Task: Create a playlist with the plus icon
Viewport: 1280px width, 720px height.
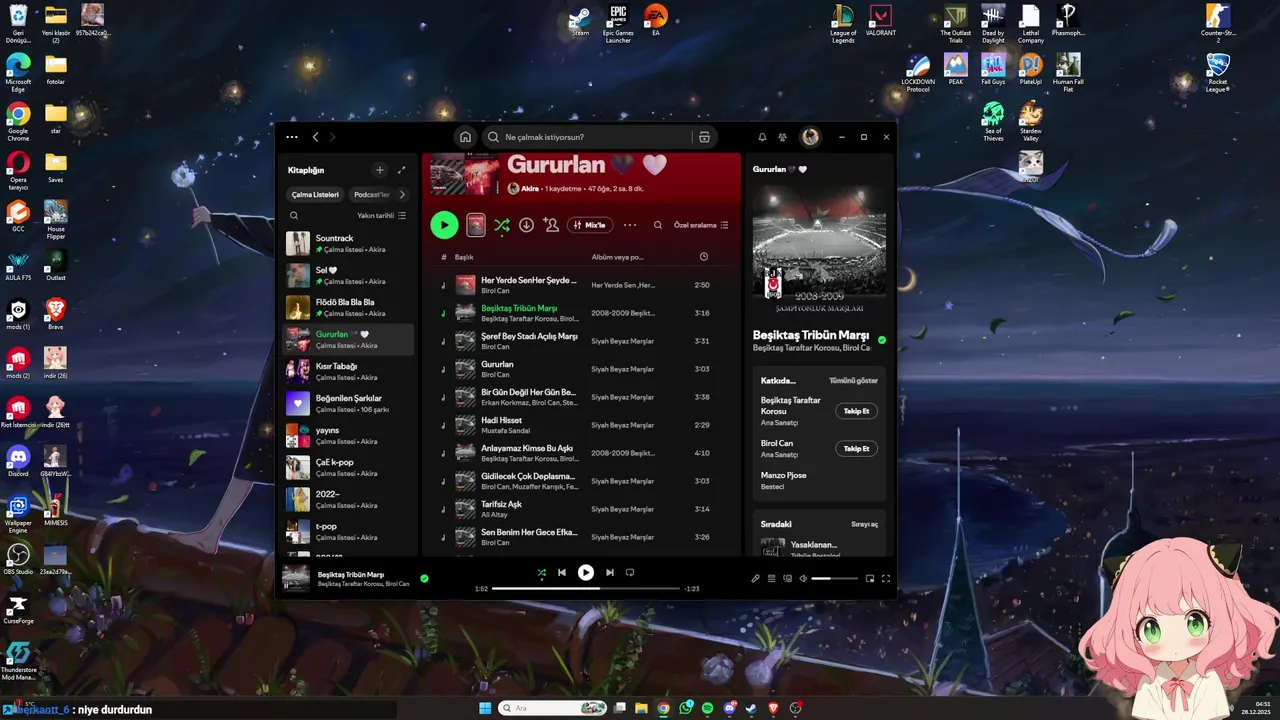Action: (x=379, y=170)
